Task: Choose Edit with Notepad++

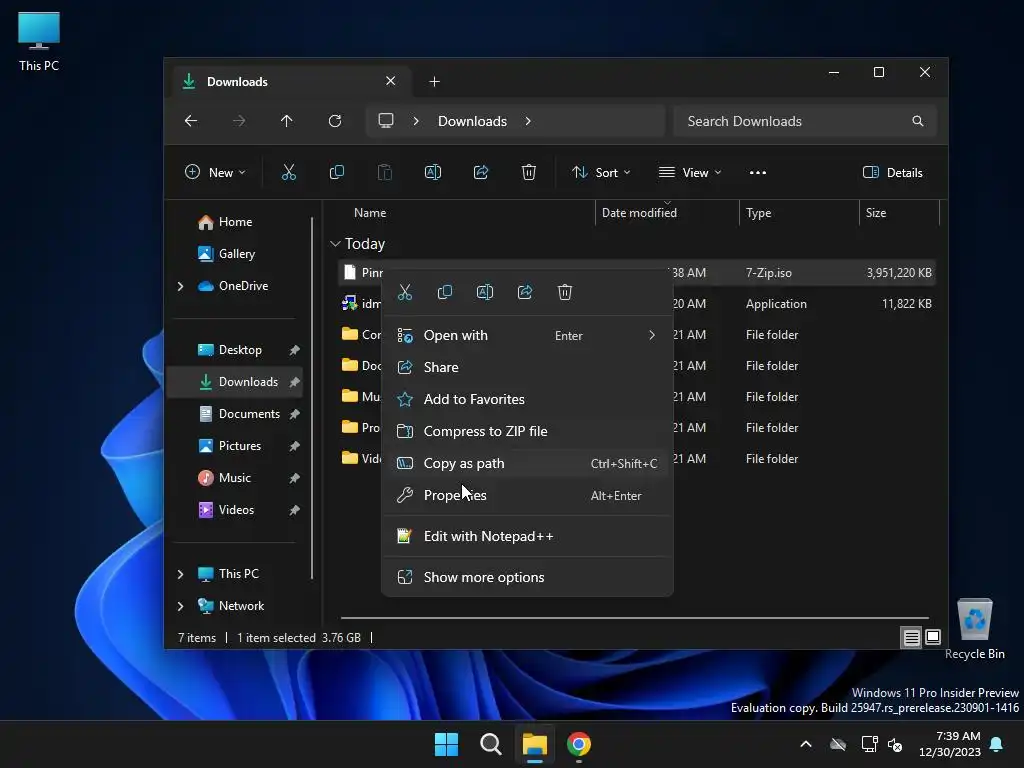Action: click(527, 536)
